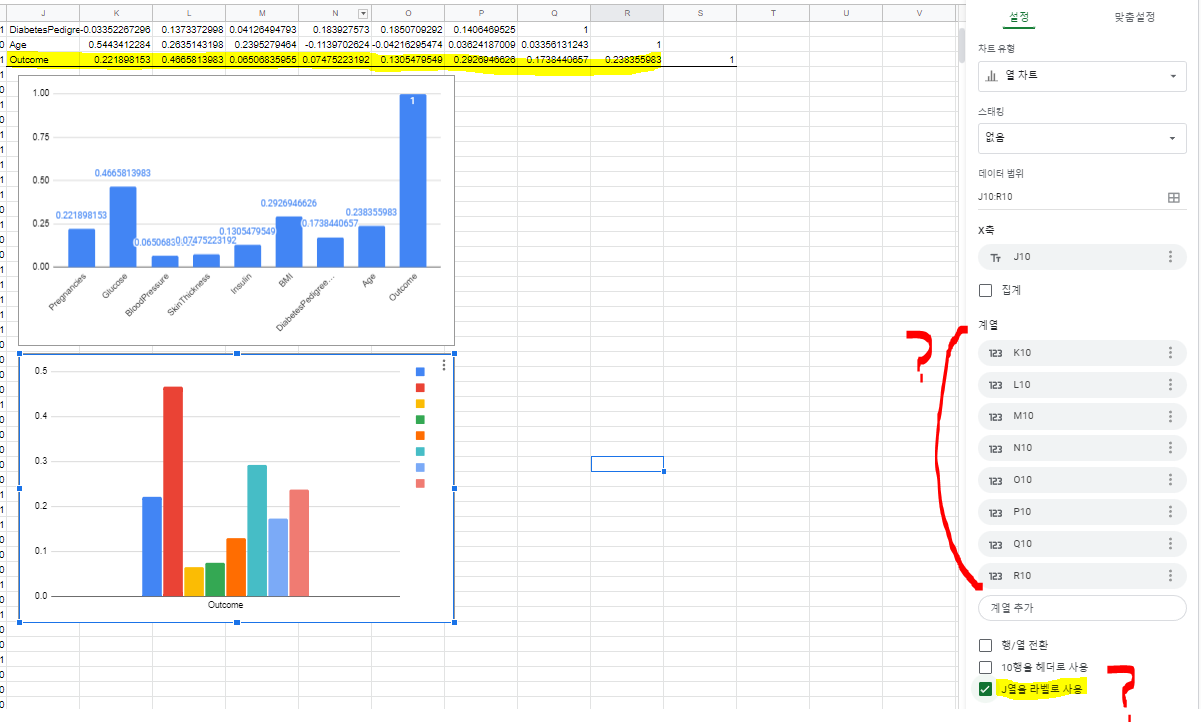The image size is (1201, 722).
Task: Switch to the 맞춤설정 tab
Action: 1134,18
